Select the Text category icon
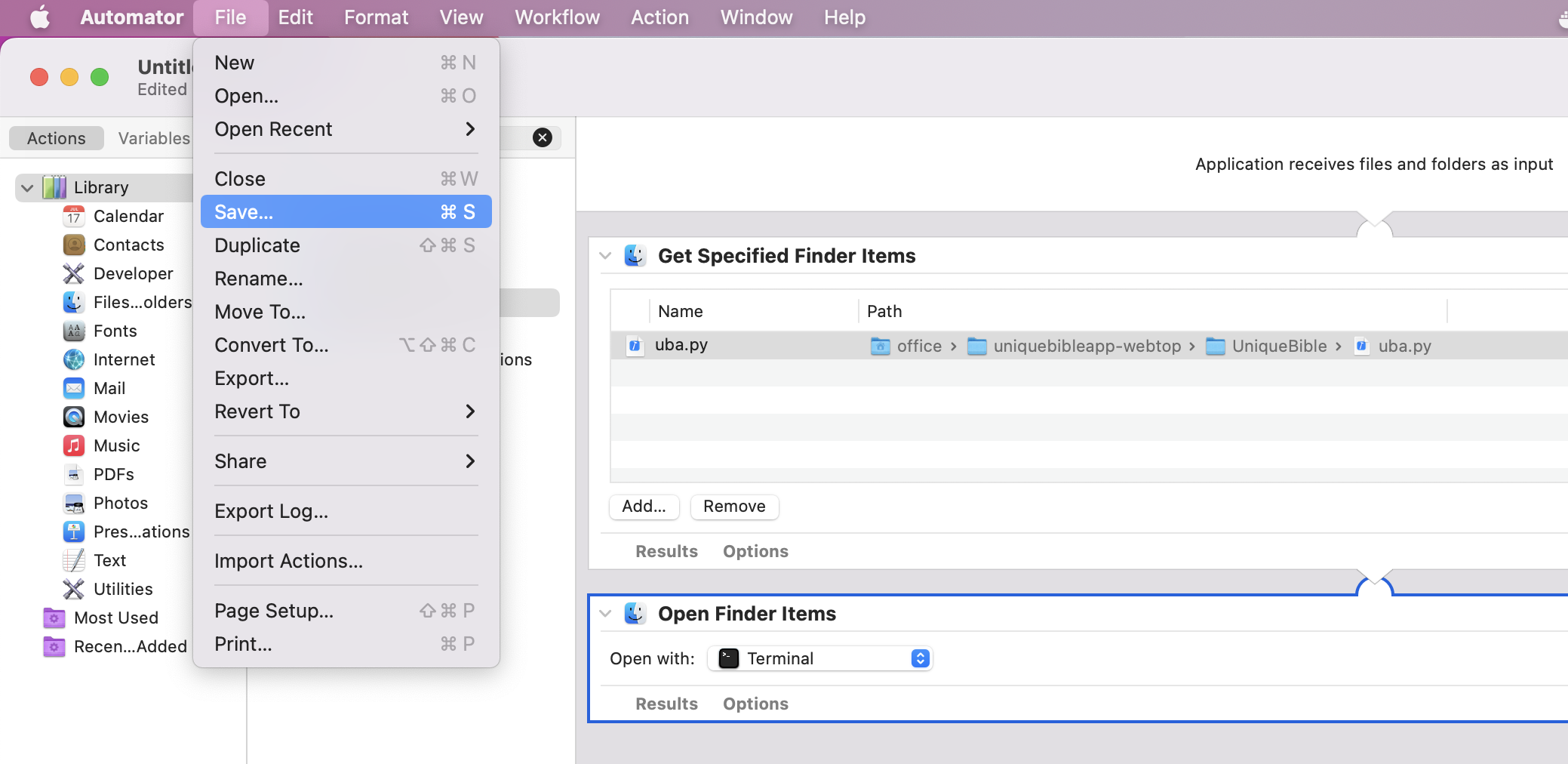 point(74,560)
